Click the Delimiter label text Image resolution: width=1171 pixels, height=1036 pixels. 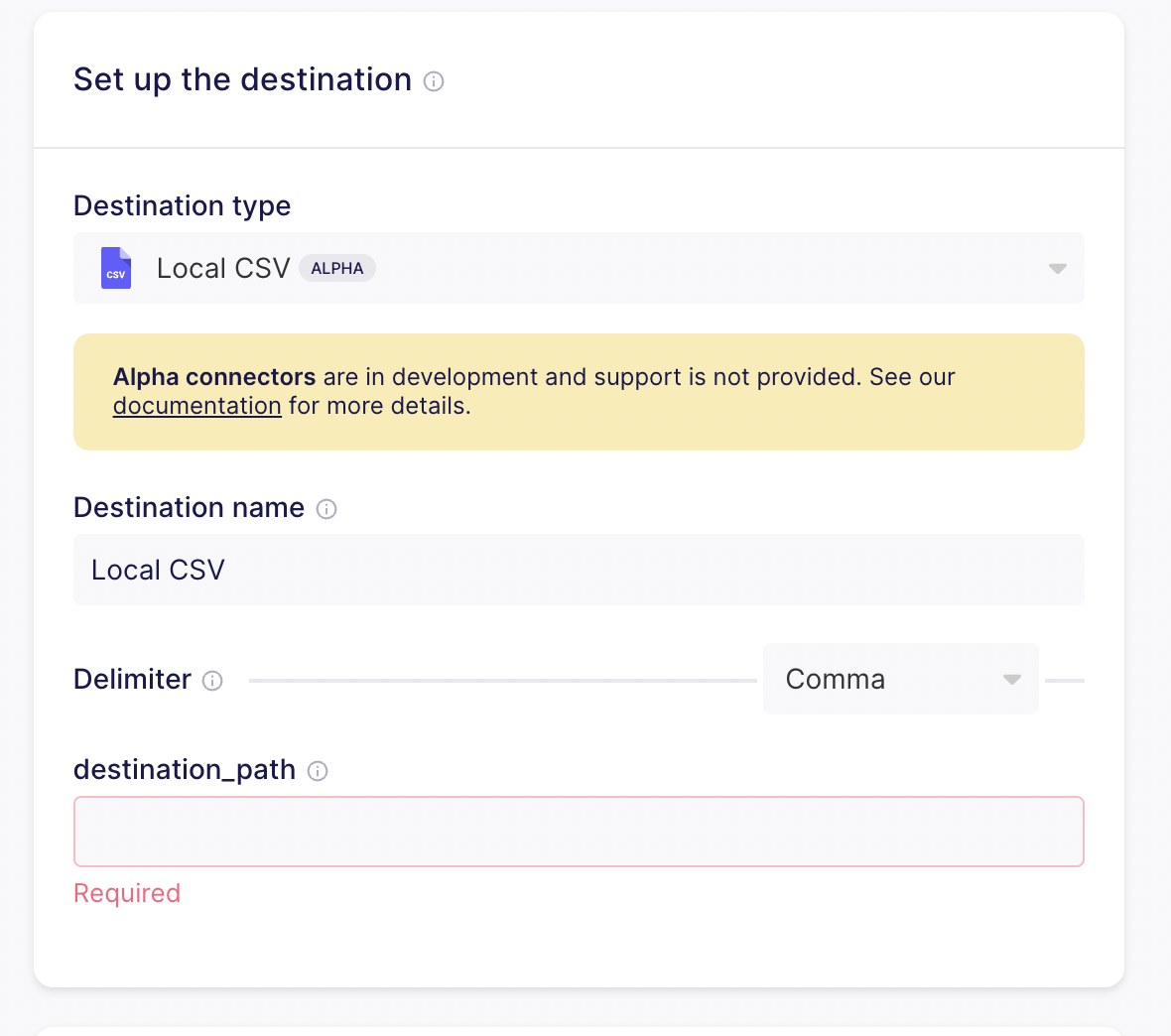pos(132,679)
